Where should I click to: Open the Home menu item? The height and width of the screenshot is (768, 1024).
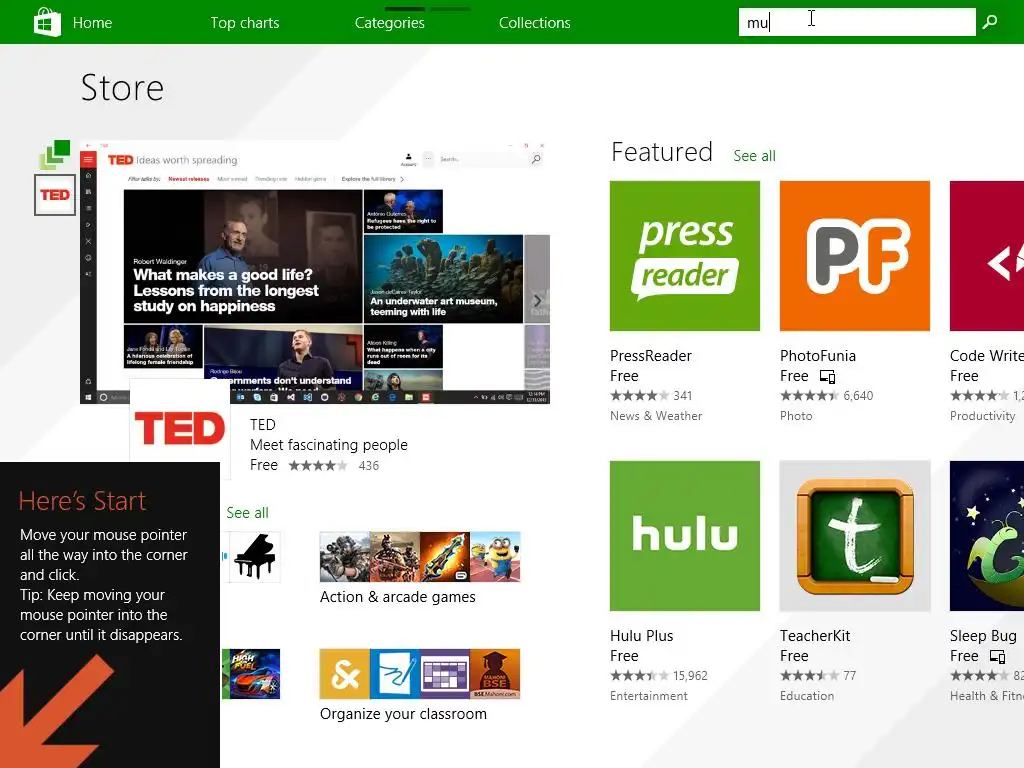coord(92,23)
